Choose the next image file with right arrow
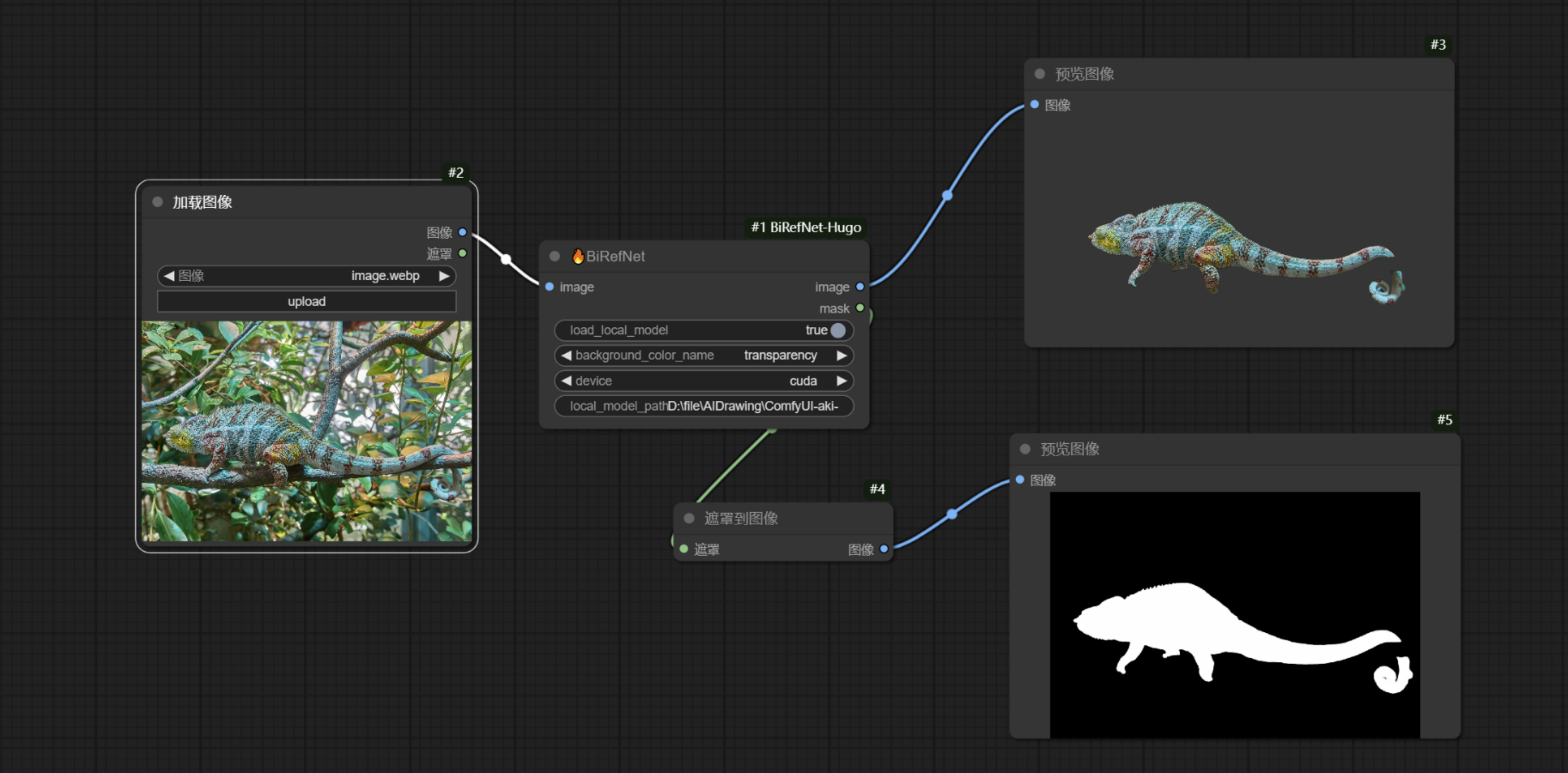 (x=444, y=276)
